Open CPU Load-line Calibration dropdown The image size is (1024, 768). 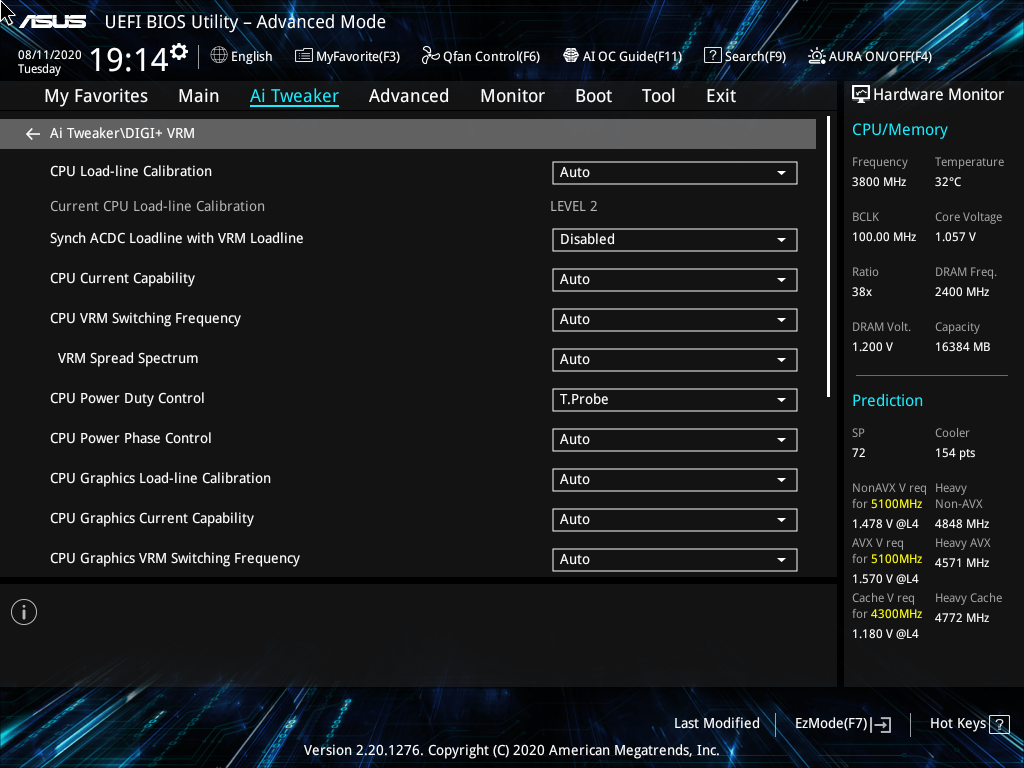(x=675, y=173)
